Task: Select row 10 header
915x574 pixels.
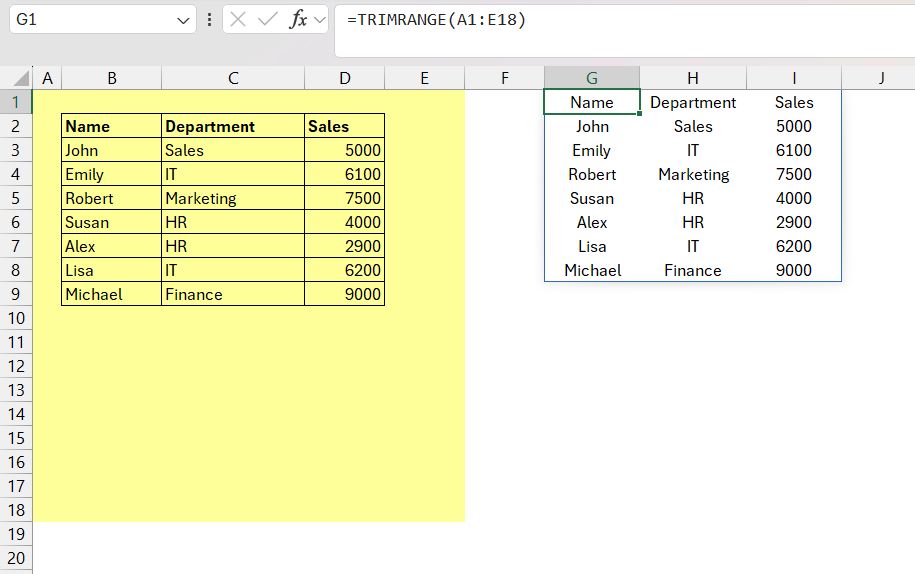Action: coord(16,318)
